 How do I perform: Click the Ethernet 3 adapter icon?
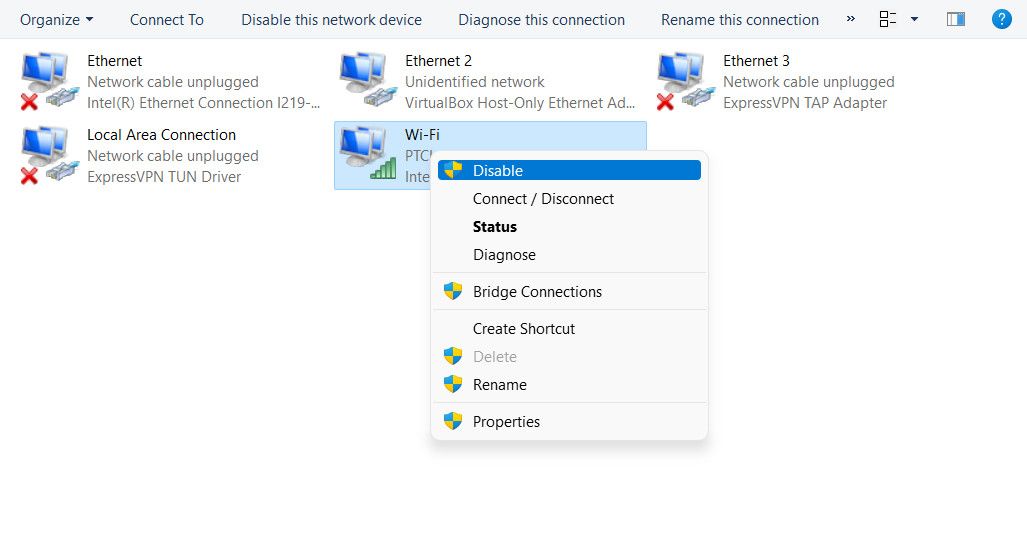[x=683, y=81]
